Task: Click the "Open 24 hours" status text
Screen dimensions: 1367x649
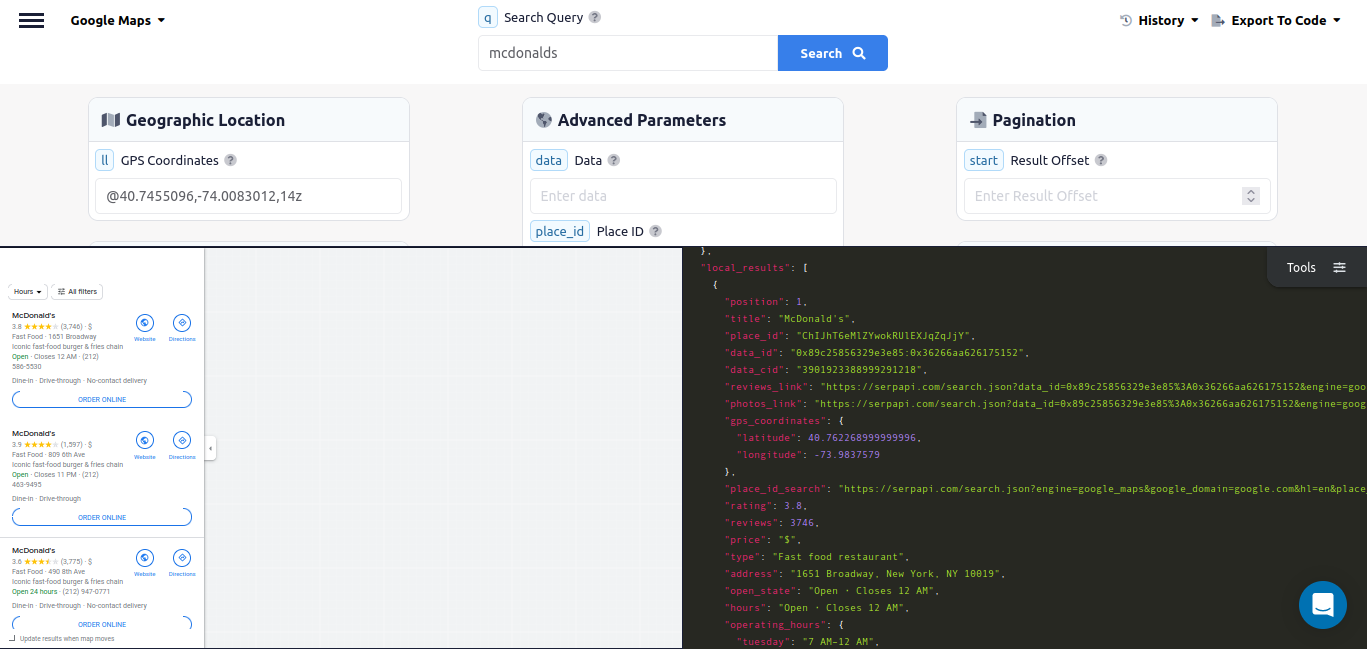Action: (35, 591)
